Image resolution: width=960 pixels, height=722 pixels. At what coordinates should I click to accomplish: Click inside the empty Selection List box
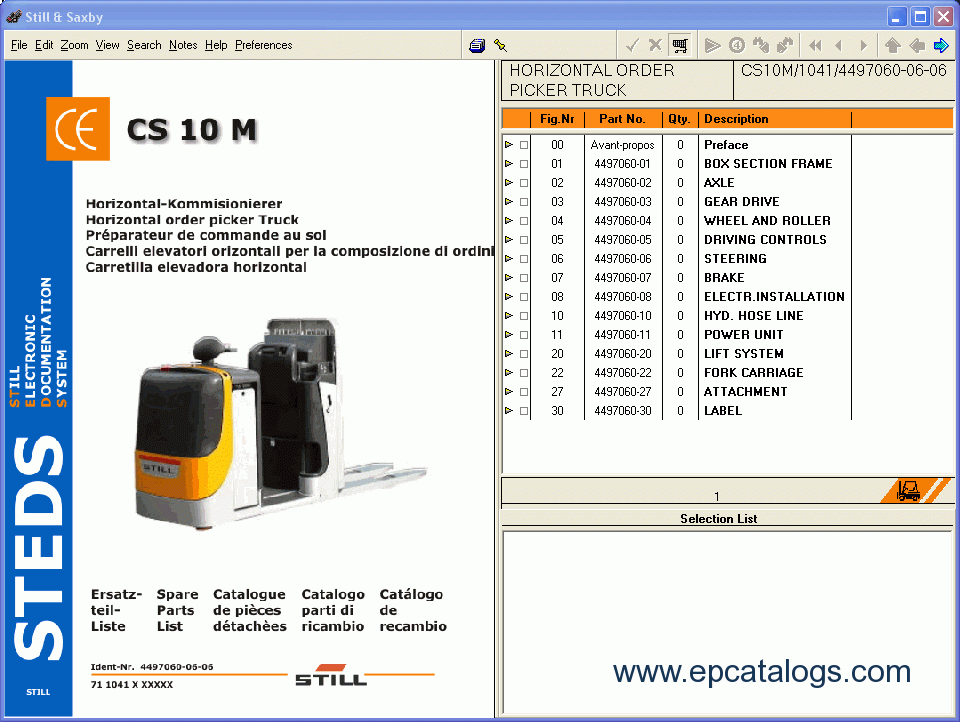click(727, 622)
